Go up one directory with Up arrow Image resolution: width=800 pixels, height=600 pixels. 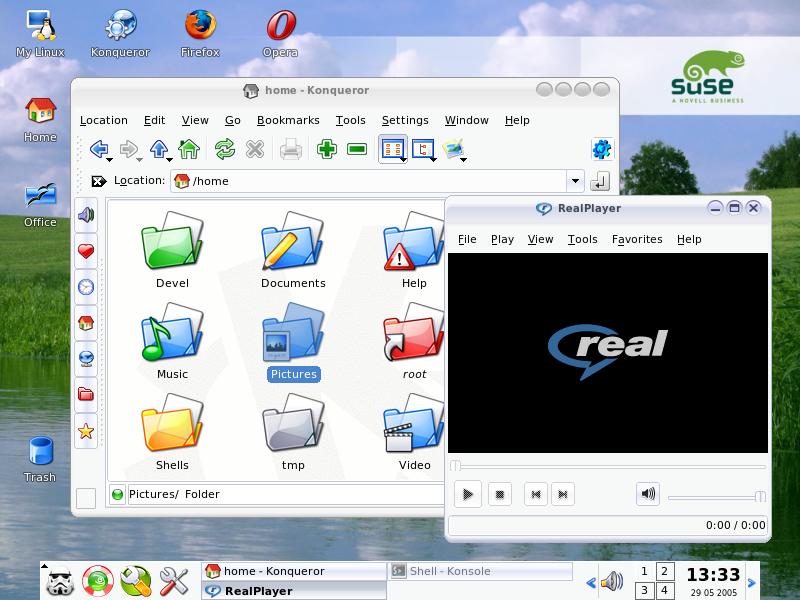[x=159, y=149]
